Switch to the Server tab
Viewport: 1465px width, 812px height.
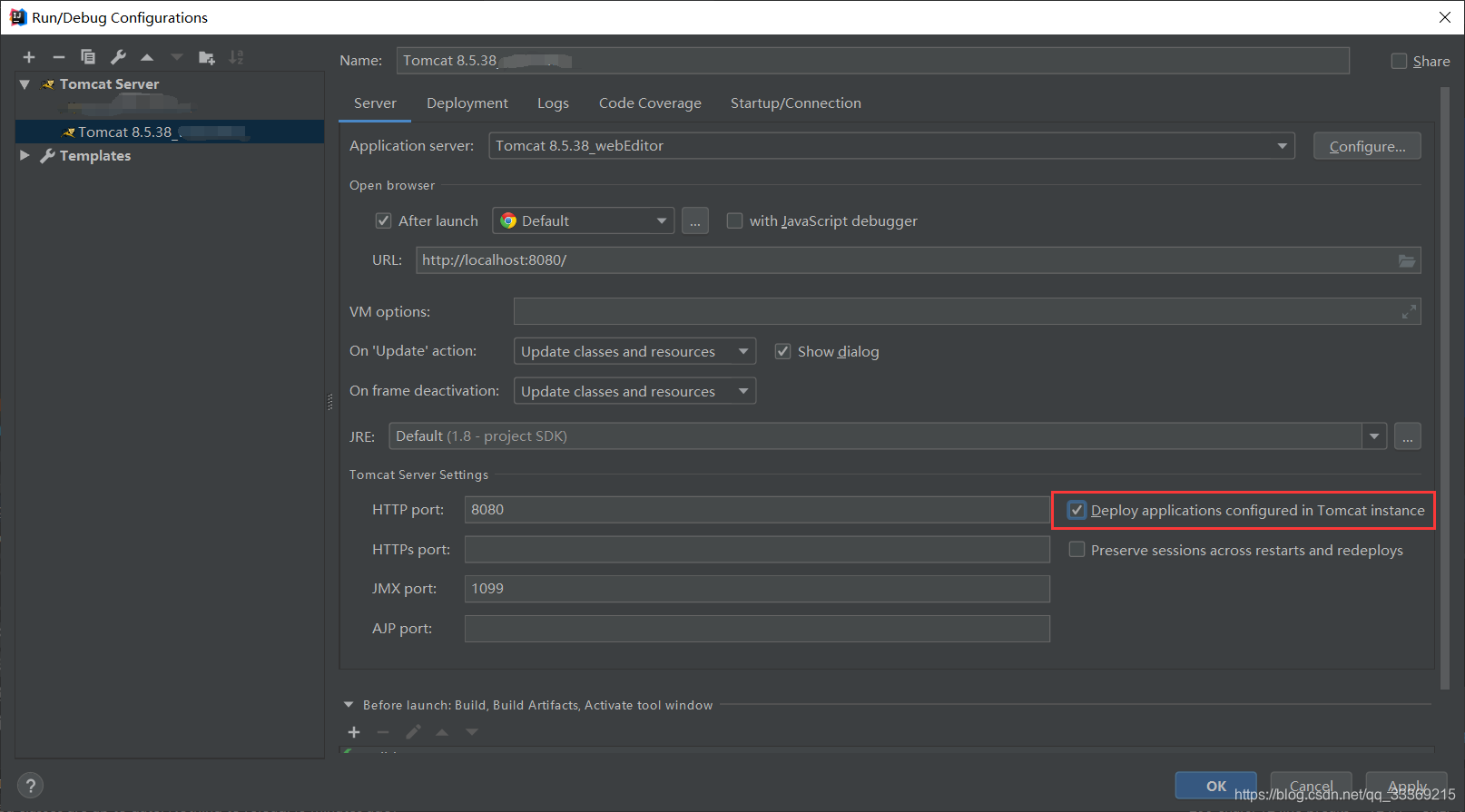pyautogui.click(x=375, y=103)
